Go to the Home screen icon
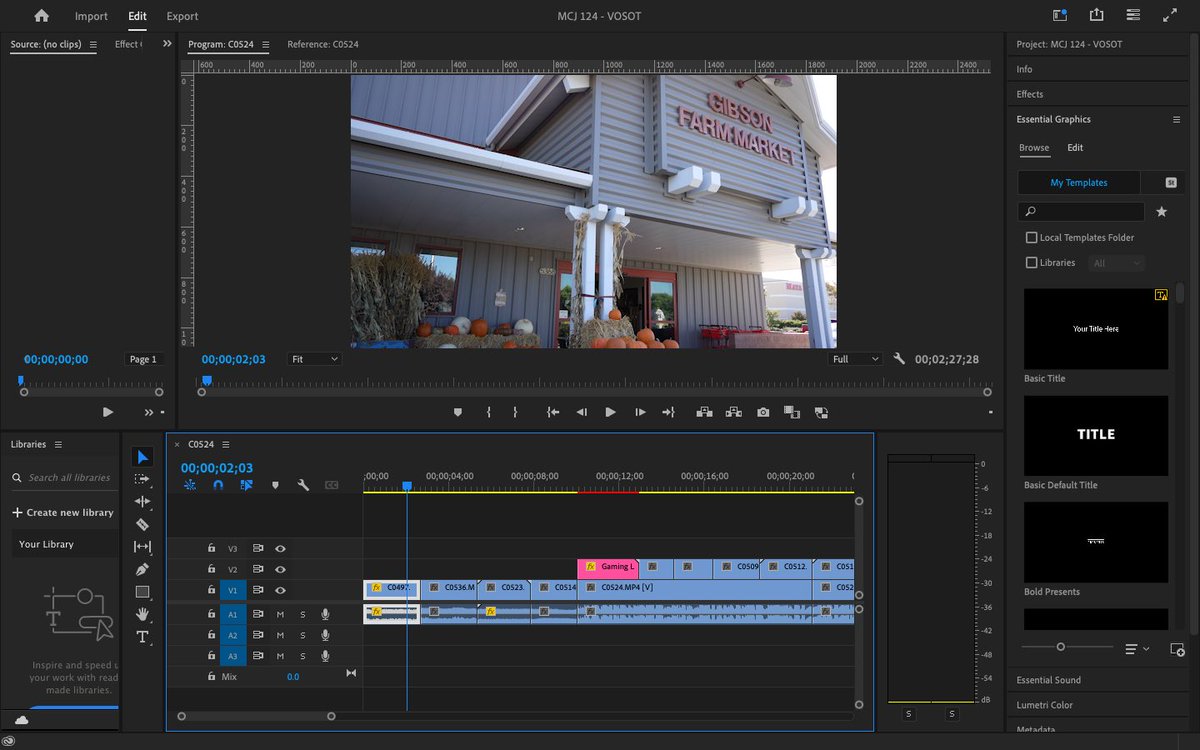Image resolution: width=1200 pixels, height=750 pixels. point(41,16)
